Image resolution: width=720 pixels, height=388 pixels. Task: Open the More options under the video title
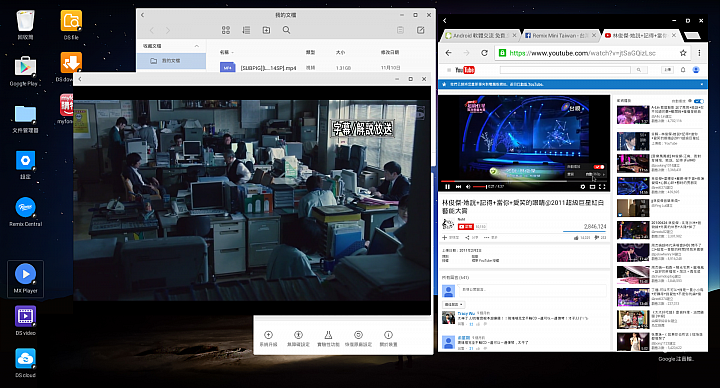pos(490,237)
